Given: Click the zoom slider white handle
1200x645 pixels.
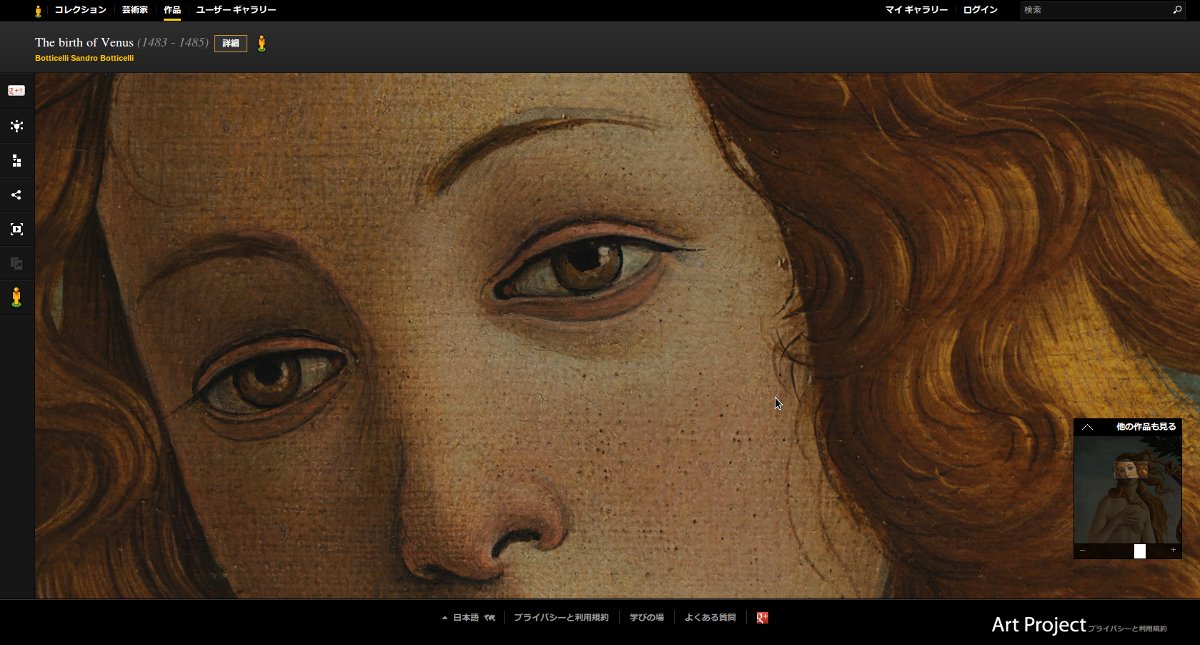Looking at the screenshot, I should point(1139,551).
